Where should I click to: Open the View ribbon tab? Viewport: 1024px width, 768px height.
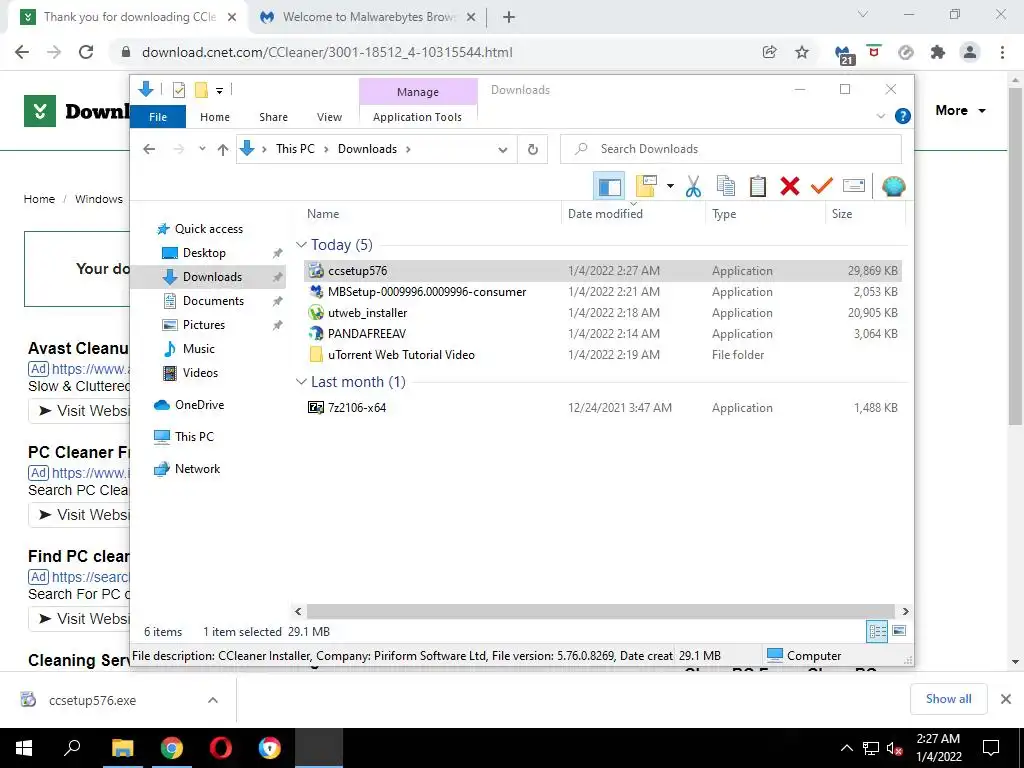pos(329,117)
